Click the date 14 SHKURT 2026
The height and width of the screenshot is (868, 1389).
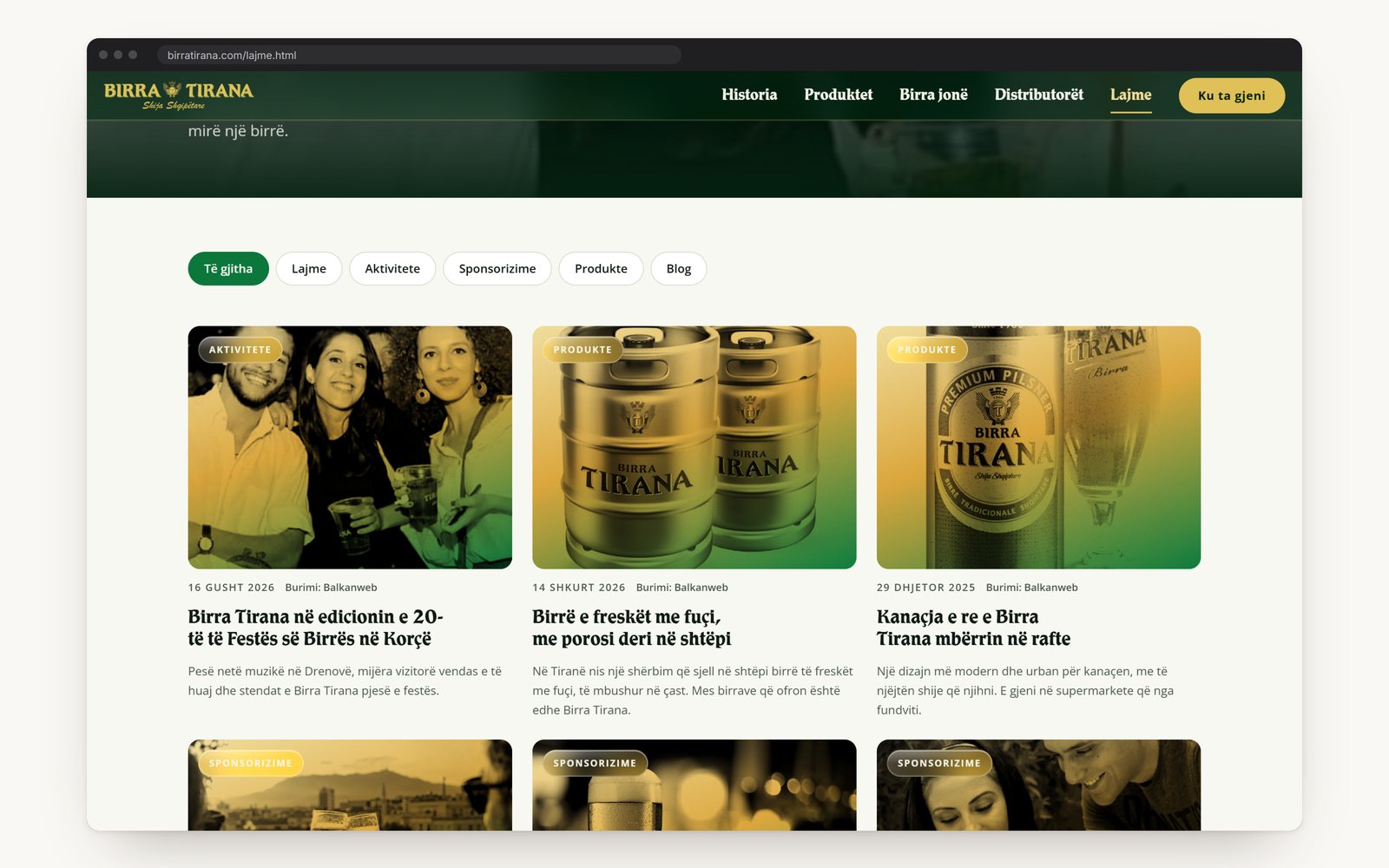click(x=578, y=588)
